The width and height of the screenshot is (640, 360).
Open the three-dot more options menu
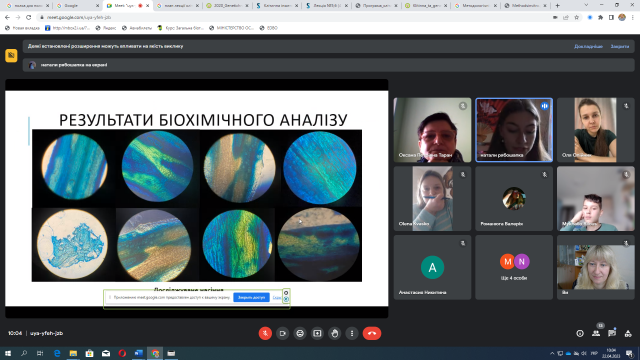[x=352, y=333]
